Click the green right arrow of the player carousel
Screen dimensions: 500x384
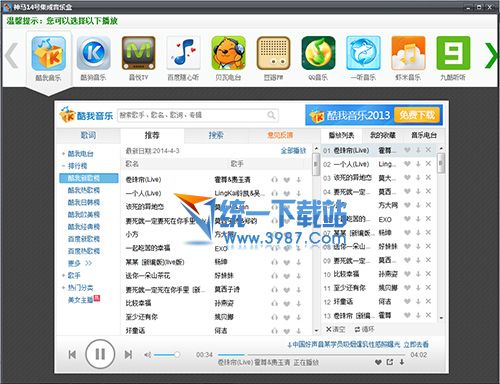click(x=491, y=55)
